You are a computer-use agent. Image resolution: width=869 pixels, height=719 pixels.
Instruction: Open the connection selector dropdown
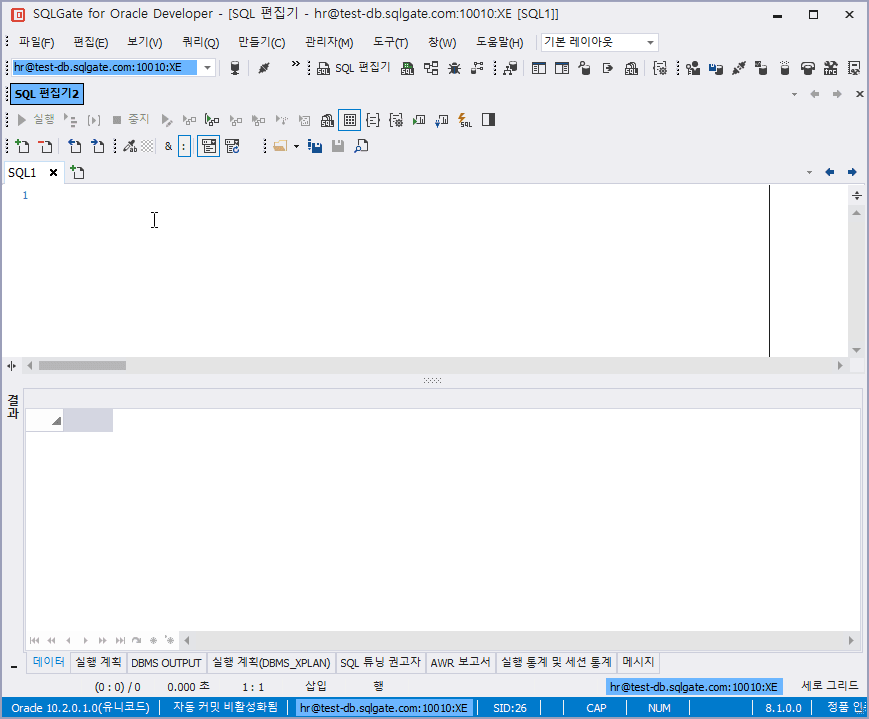pos(207,68)
